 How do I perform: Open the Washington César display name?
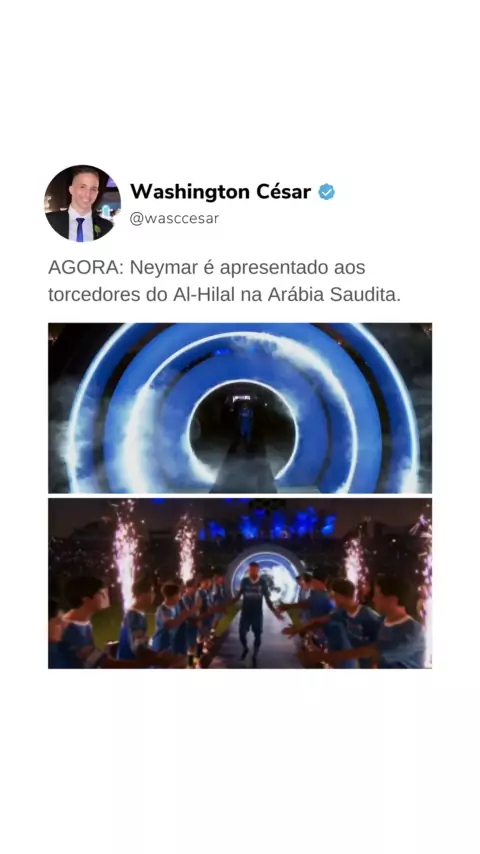pos(221,192)
